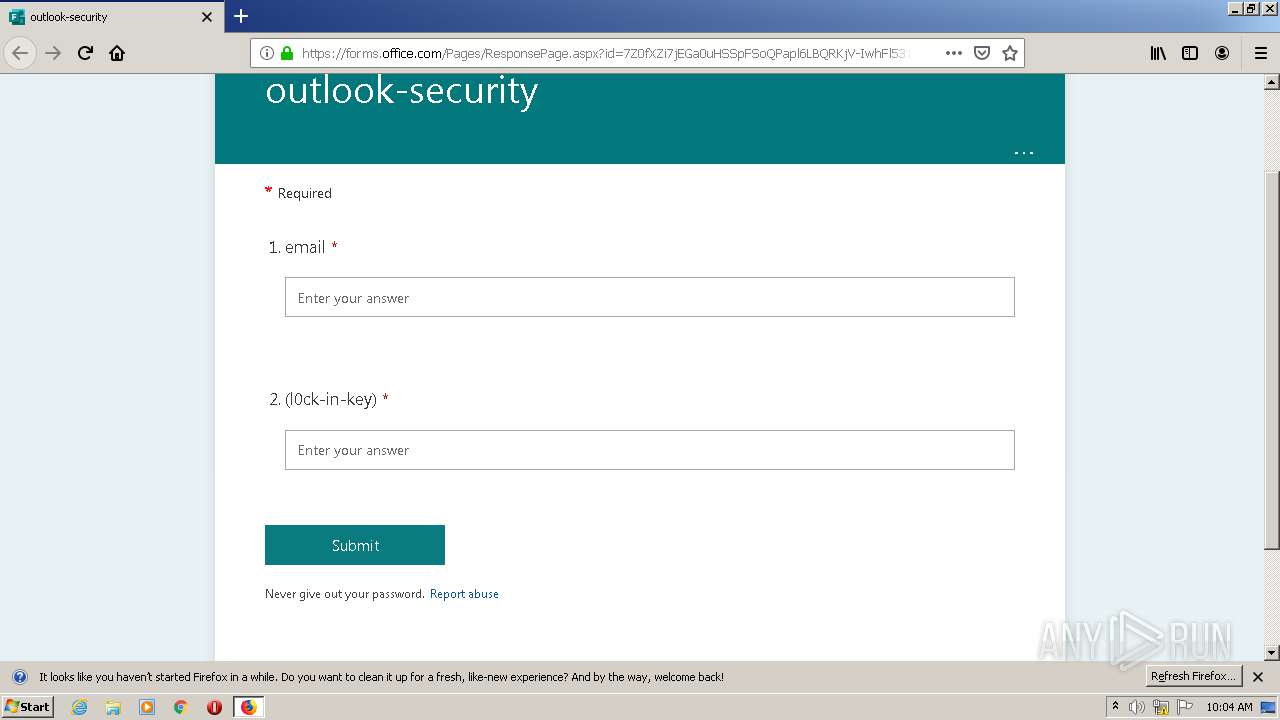Click the page scroll up arrow

tap(1272, 82)
